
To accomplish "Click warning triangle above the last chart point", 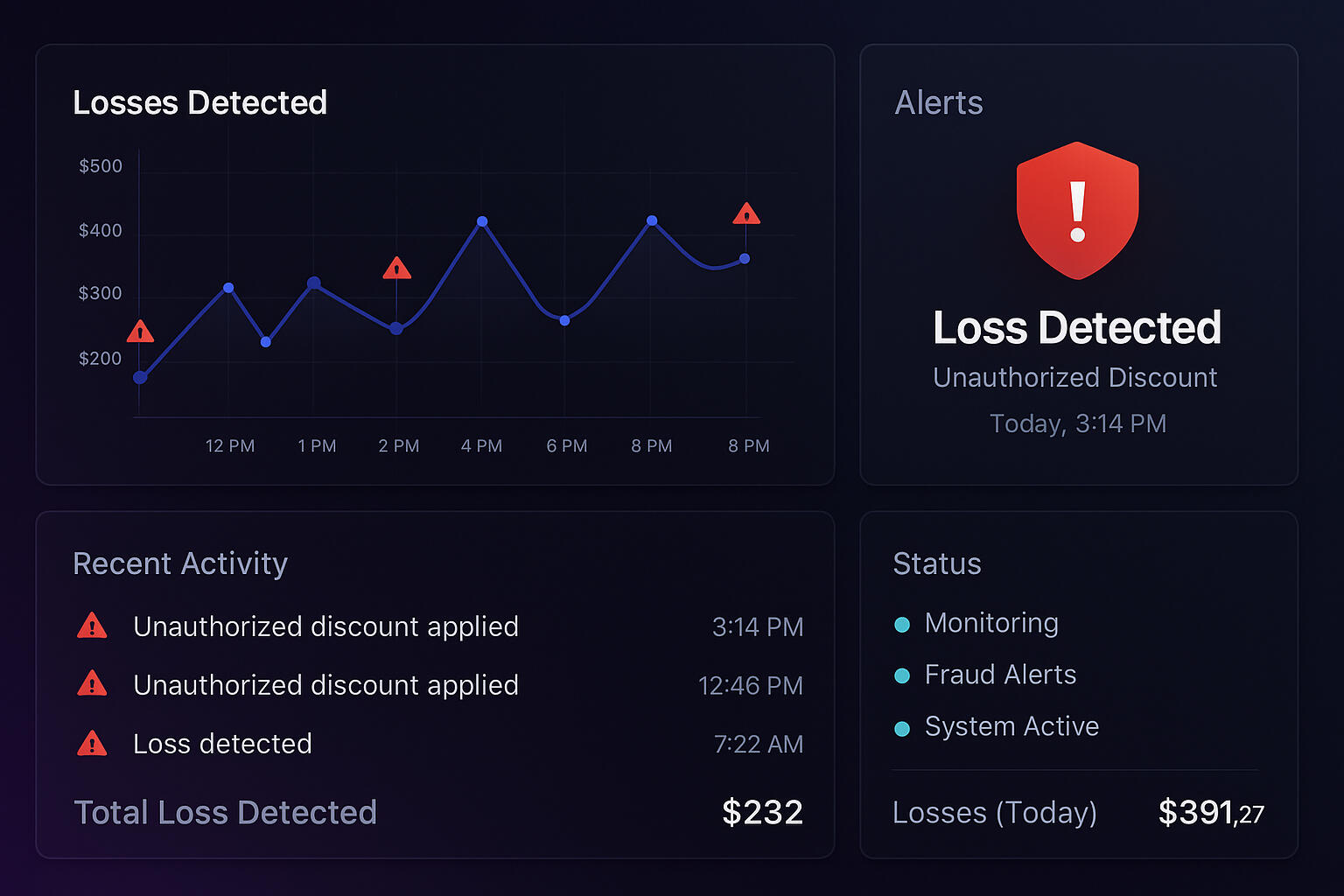I will 746,214.
